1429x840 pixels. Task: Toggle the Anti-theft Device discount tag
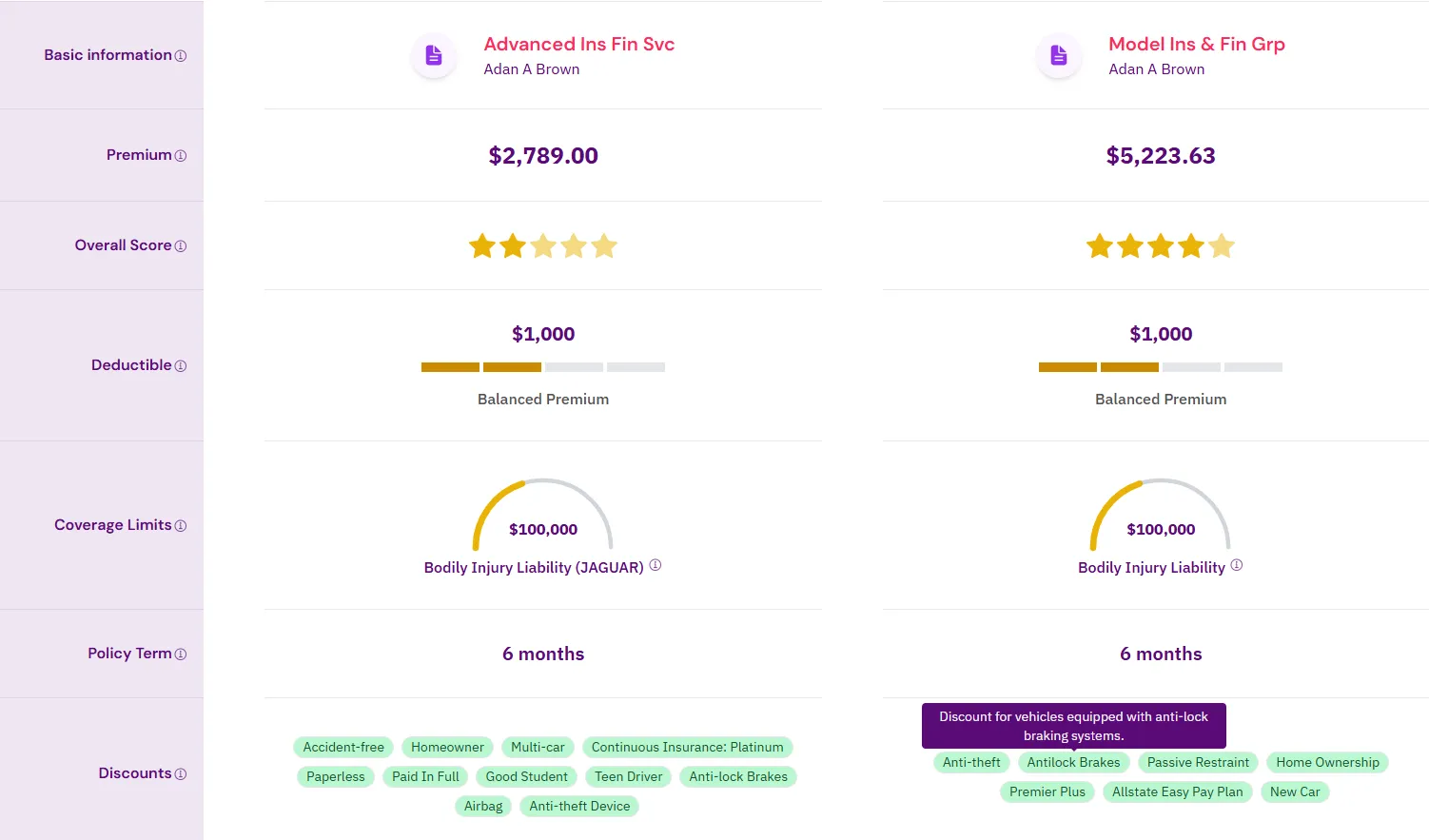tap(579, 806)
